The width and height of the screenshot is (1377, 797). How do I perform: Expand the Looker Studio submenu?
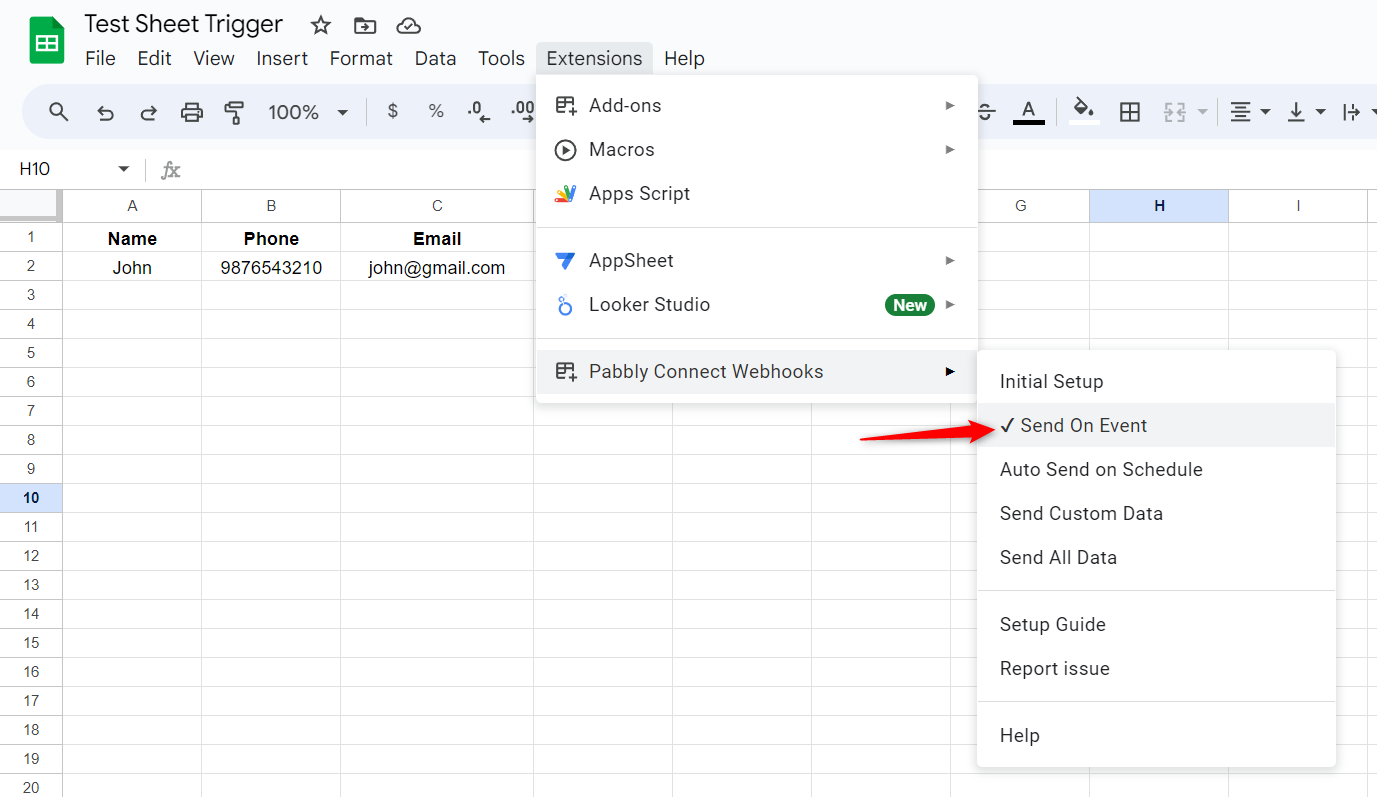click(757, 305)
